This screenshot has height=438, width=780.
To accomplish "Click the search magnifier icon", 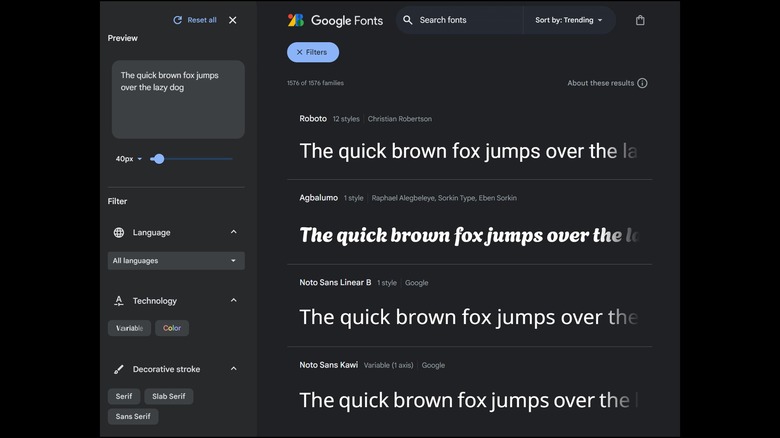I will pos(407,20).
